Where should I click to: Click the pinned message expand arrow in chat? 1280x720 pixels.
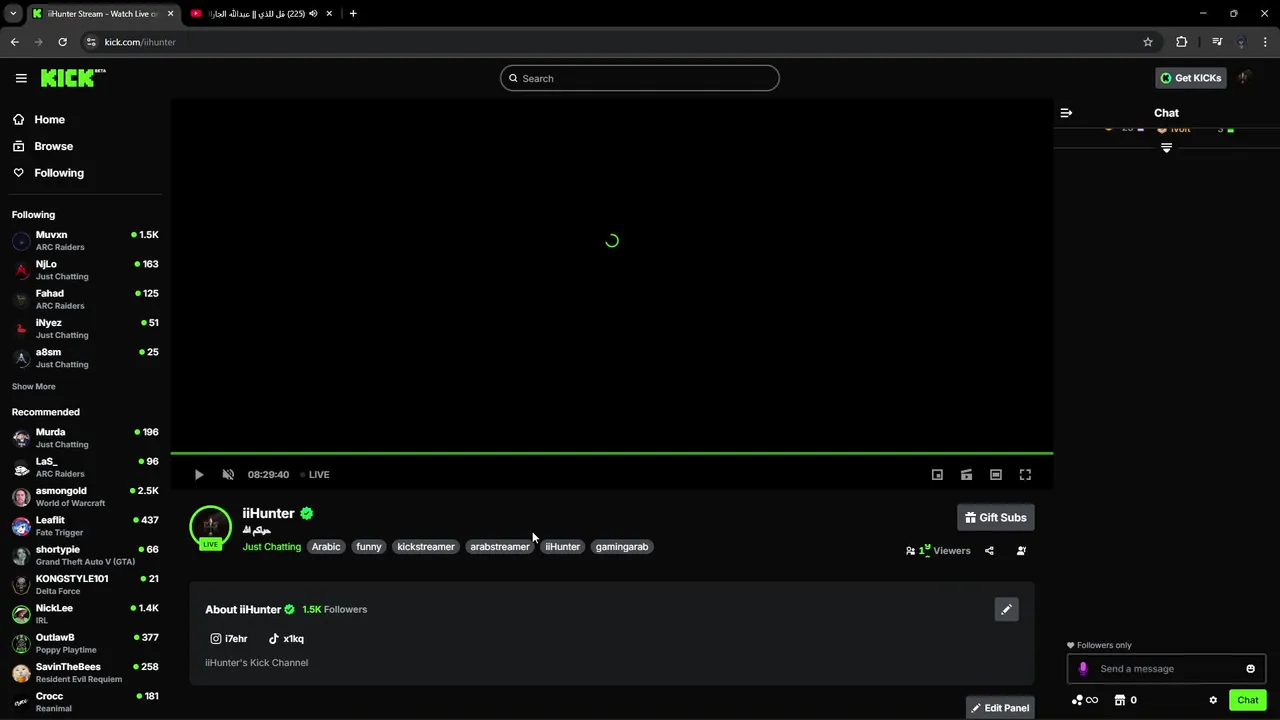[1166, 148]
